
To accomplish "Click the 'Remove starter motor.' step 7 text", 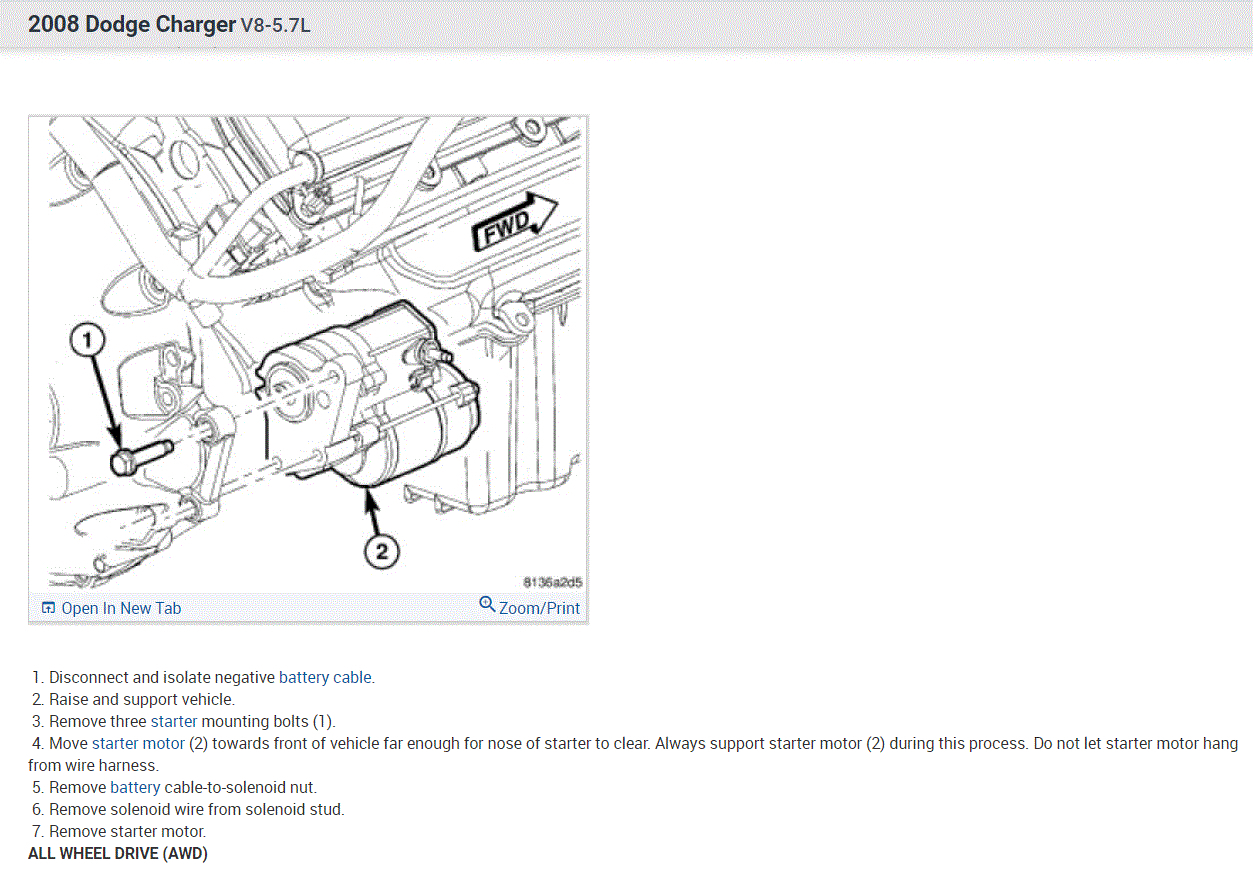I will [x=128, y=831].
